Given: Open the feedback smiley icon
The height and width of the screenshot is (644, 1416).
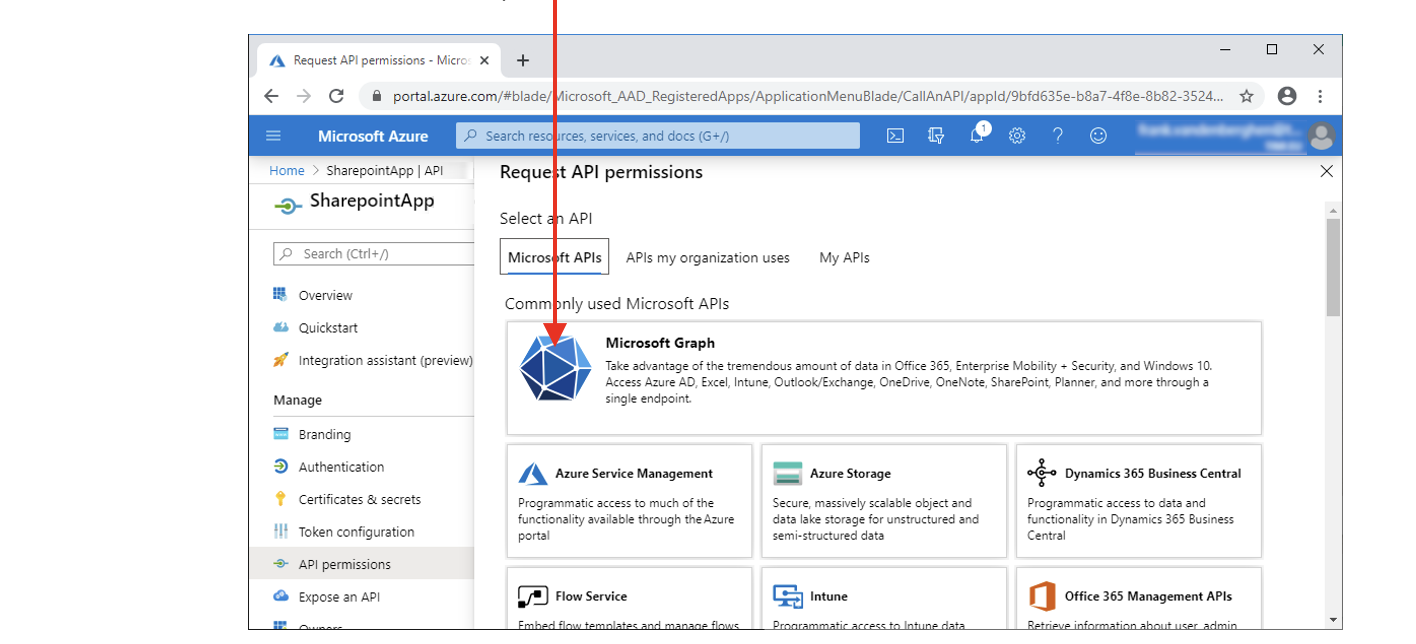Looking at the screenshot, I should (x=1098, y=136).
